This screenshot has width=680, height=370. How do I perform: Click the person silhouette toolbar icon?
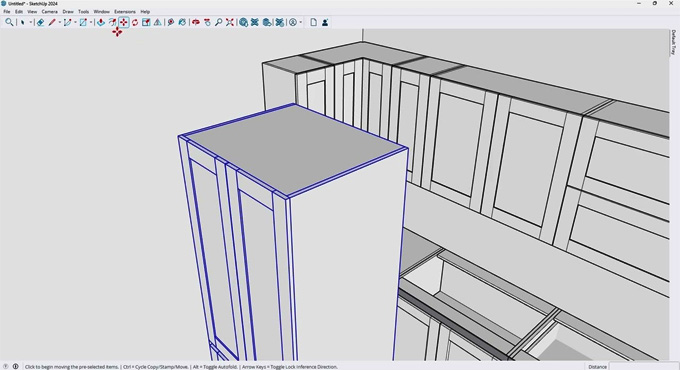(325, 22)
